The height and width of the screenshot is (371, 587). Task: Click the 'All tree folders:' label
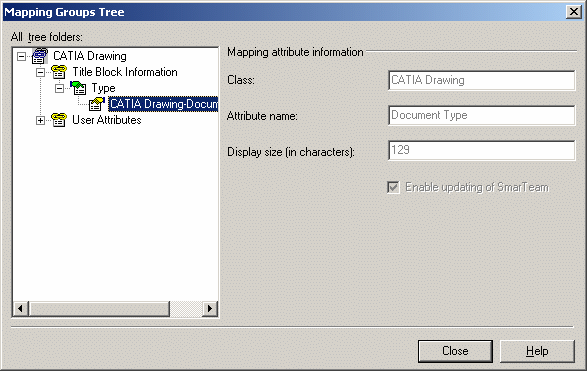[x=47, y=37]
